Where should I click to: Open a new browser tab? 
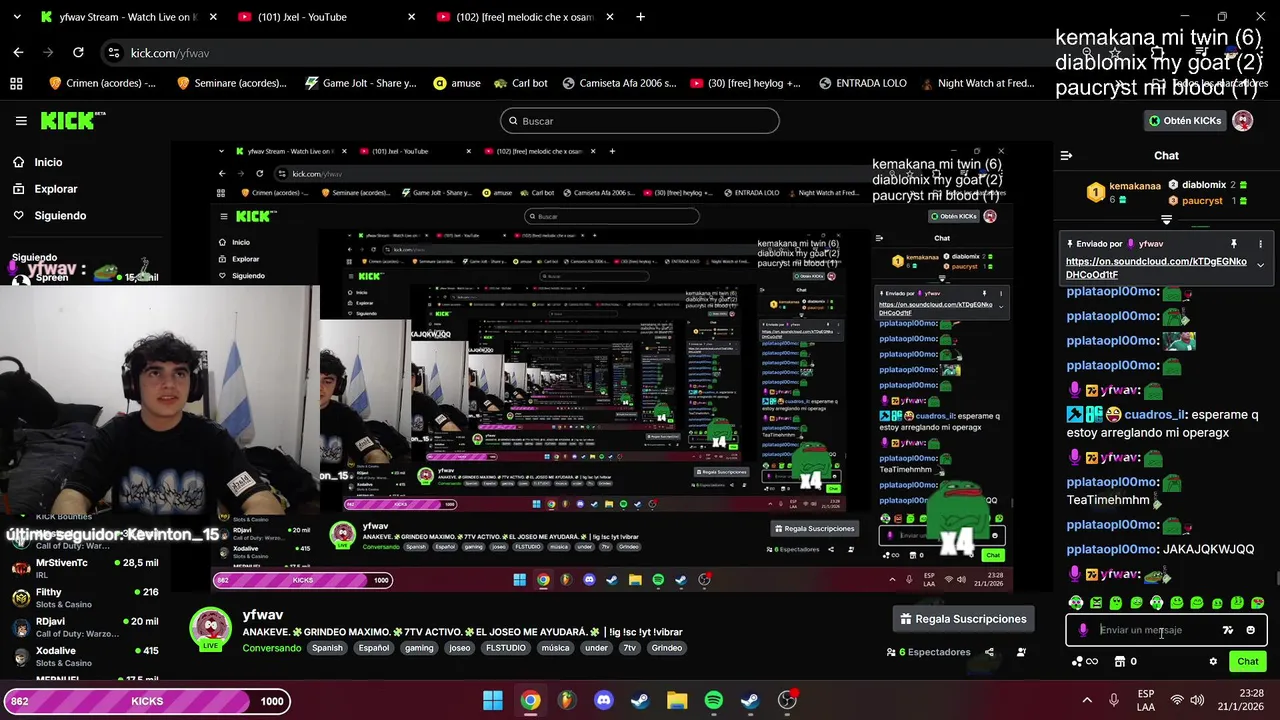640,17
